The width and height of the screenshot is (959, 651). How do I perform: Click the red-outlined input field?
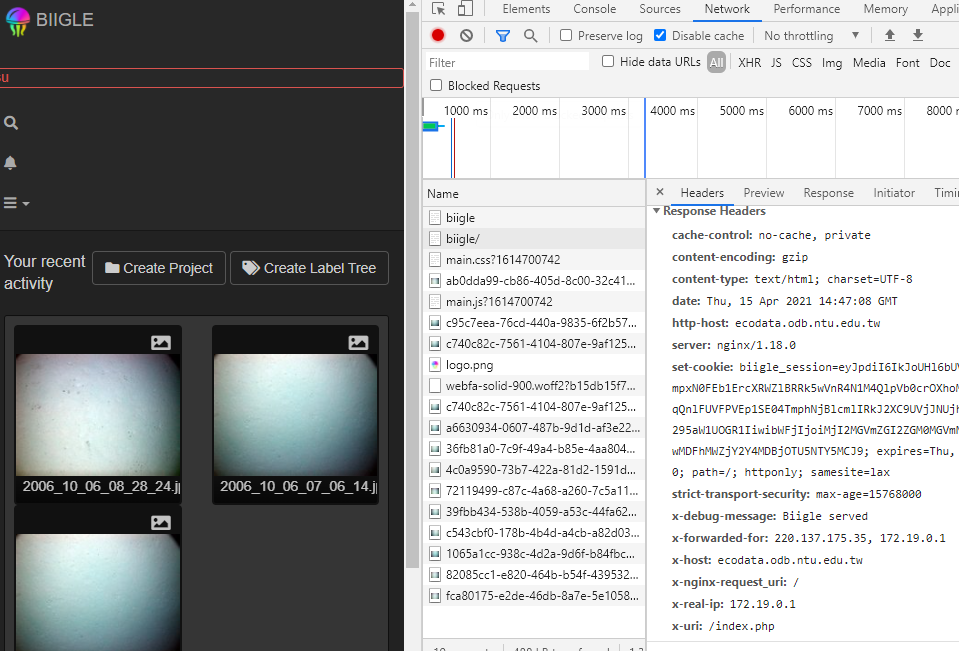coord(201,78)
